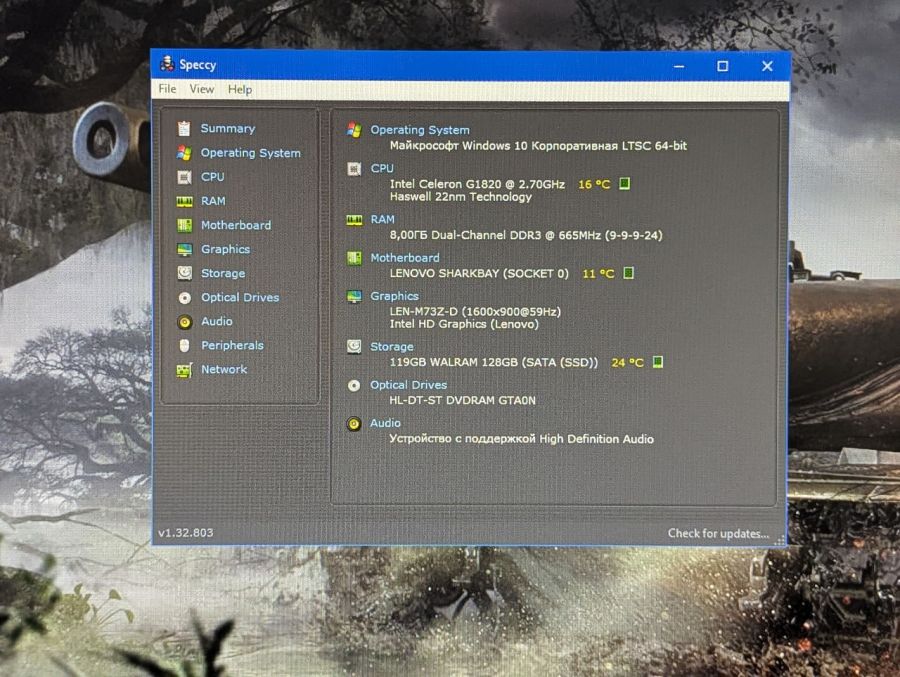Maximize the Speccy window
The height and width of the screenshot is (677, 900).
click(723, 66)
